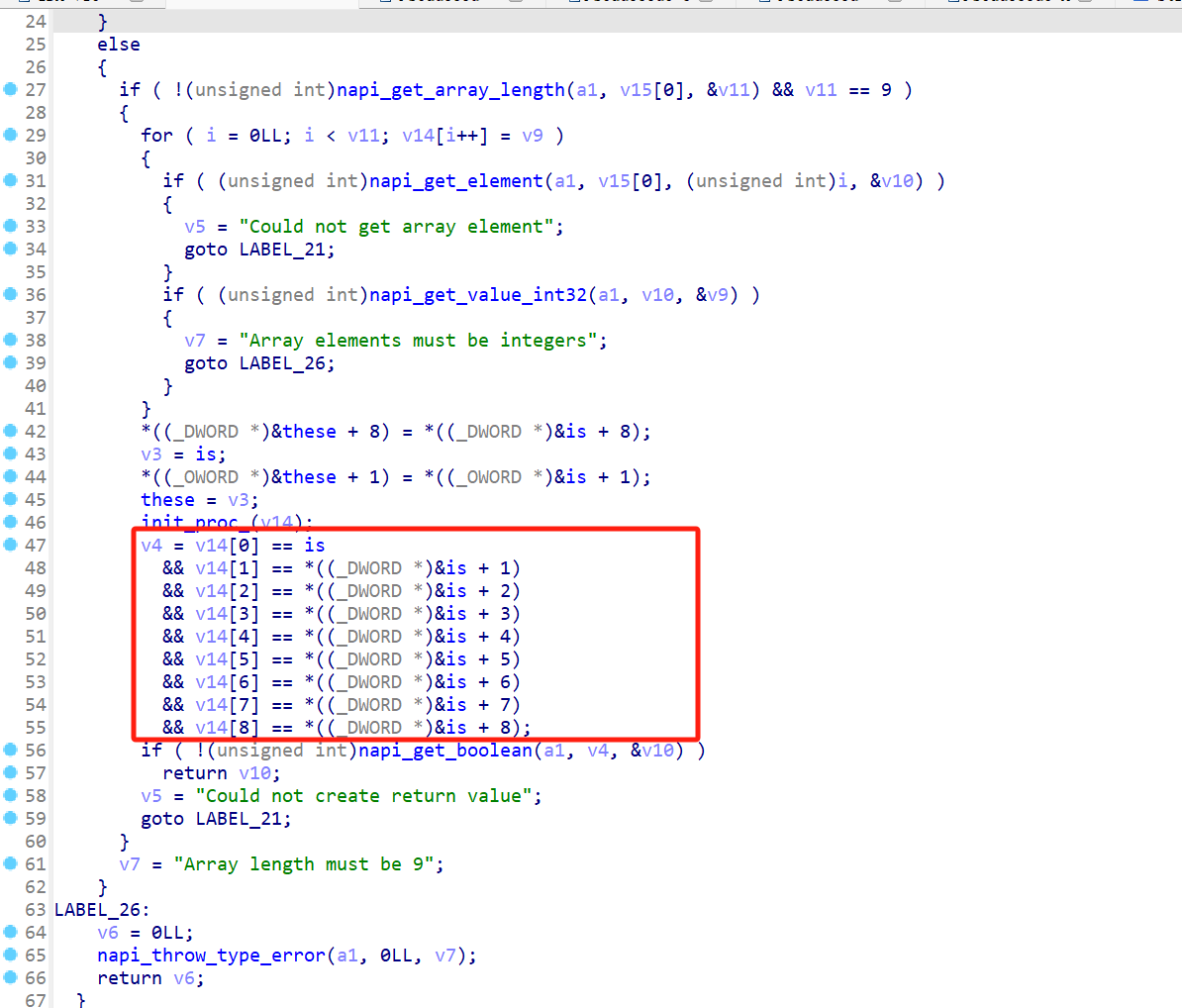Select the napi_get_value_int32 function name
Viewport: 1182px width, 1008px height.
click(478, 295)
